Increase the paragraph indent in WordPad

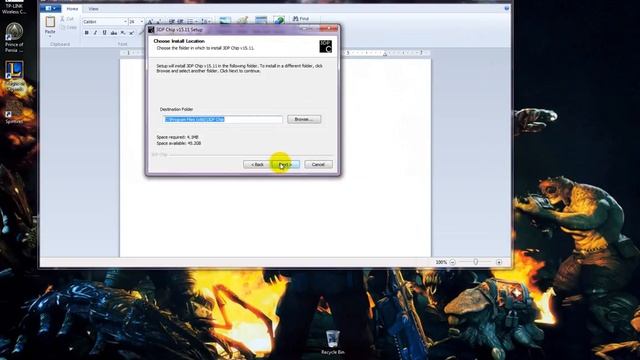coord(180,21)
